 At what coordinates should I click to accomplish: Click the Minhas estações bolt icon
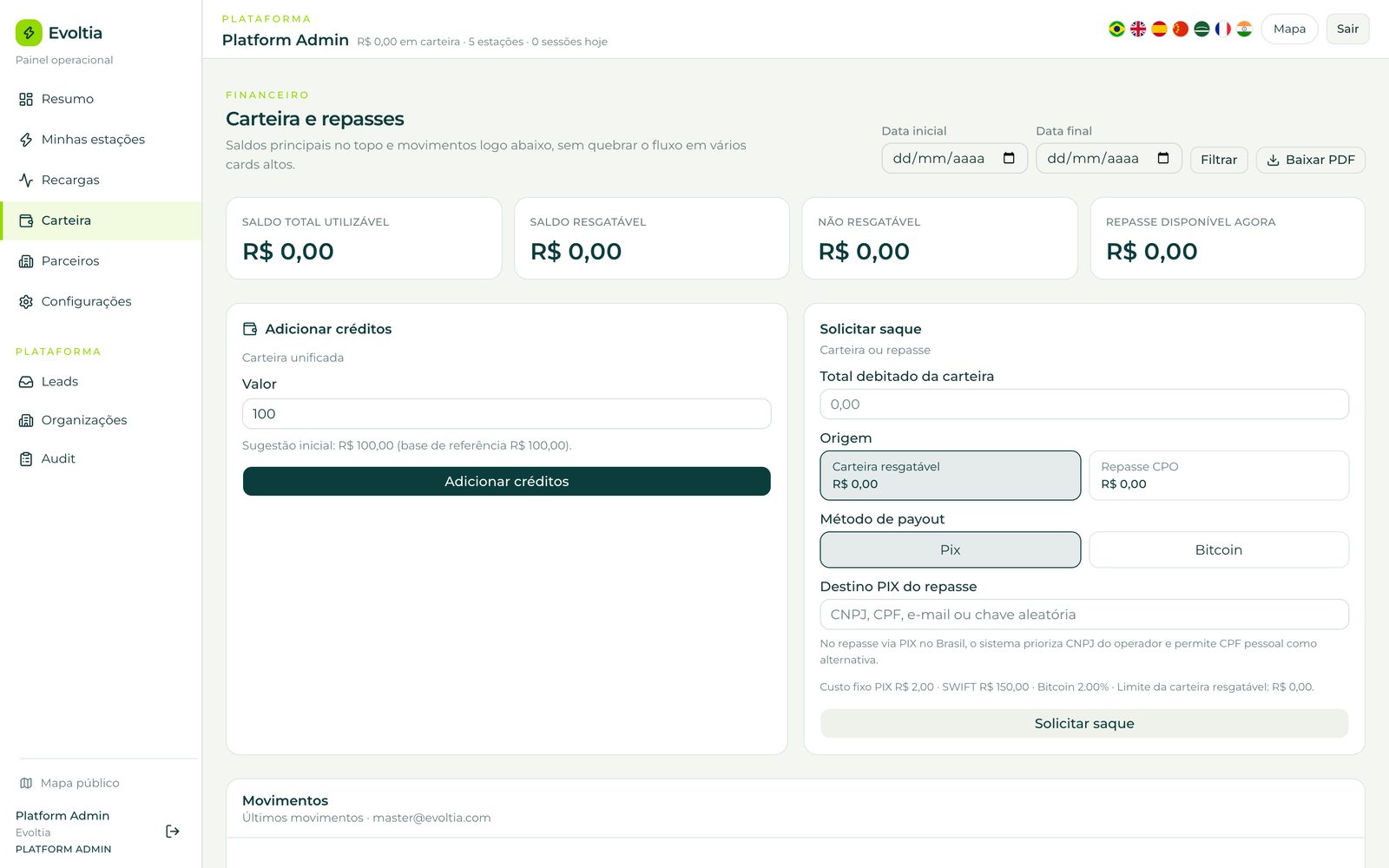pos(26,140)
